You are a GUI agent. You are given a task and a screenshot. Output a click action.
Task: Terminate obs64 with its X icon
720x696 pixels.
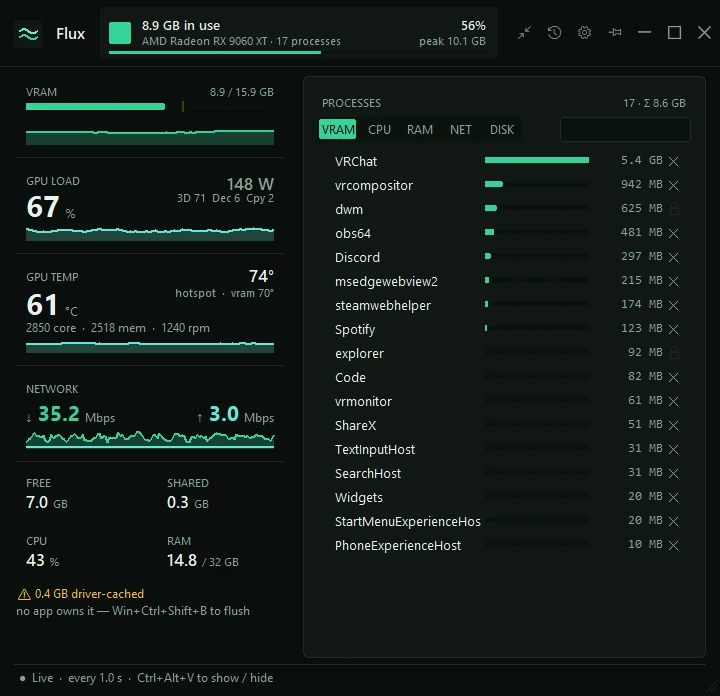tap(673, 233)
